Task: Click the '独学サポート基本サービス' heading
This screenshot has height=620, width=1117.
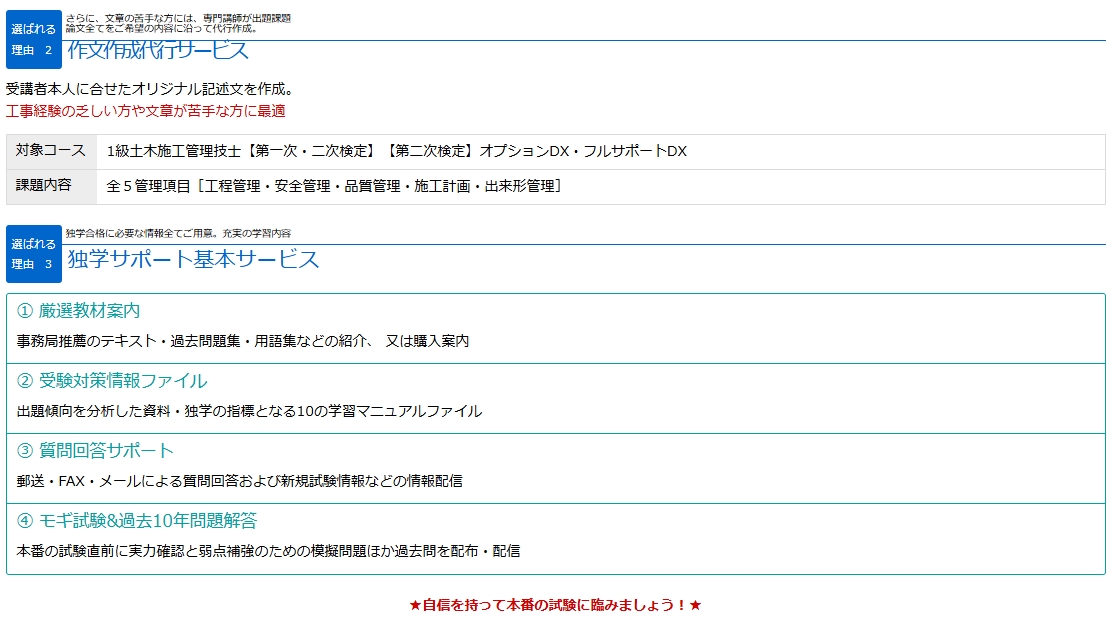Action: click(x=193, y=259)
